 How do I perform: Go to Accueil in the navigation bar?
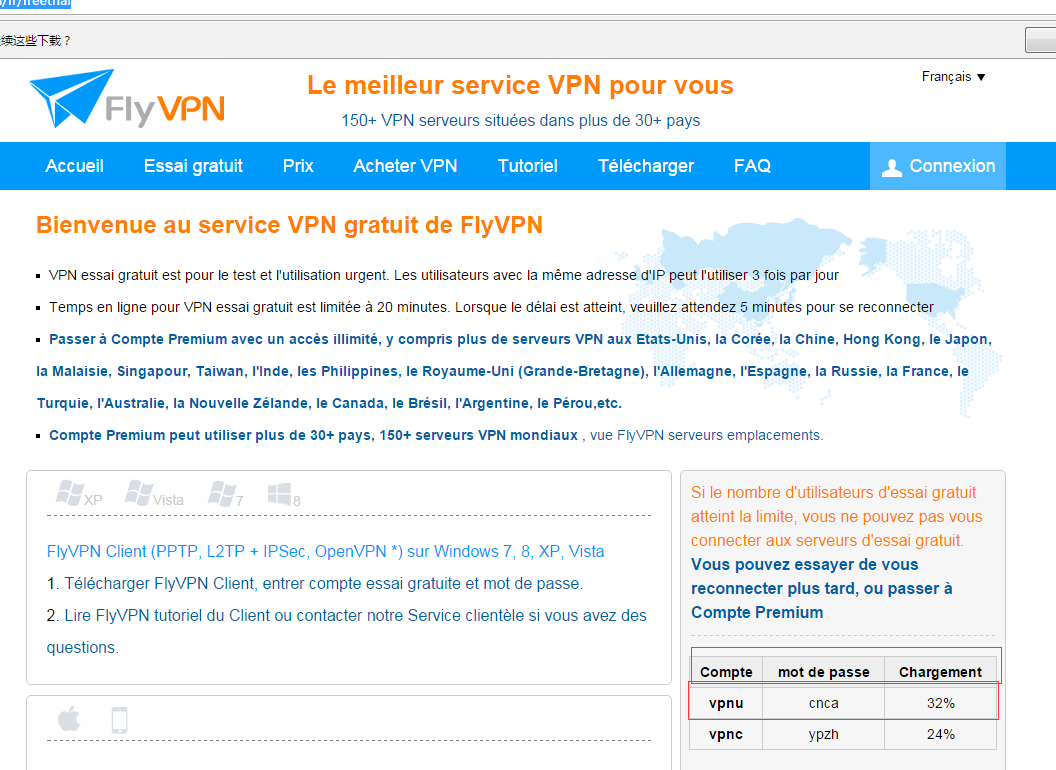(74, 166)
